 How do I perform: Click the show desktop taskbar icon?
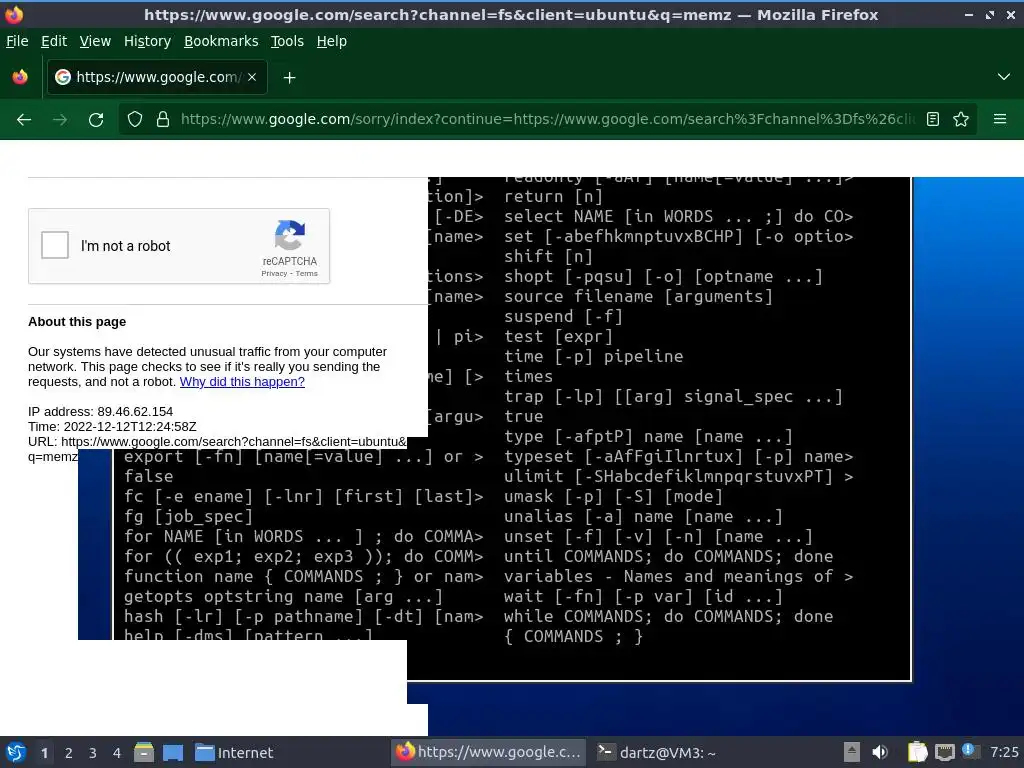click(173, 752)
